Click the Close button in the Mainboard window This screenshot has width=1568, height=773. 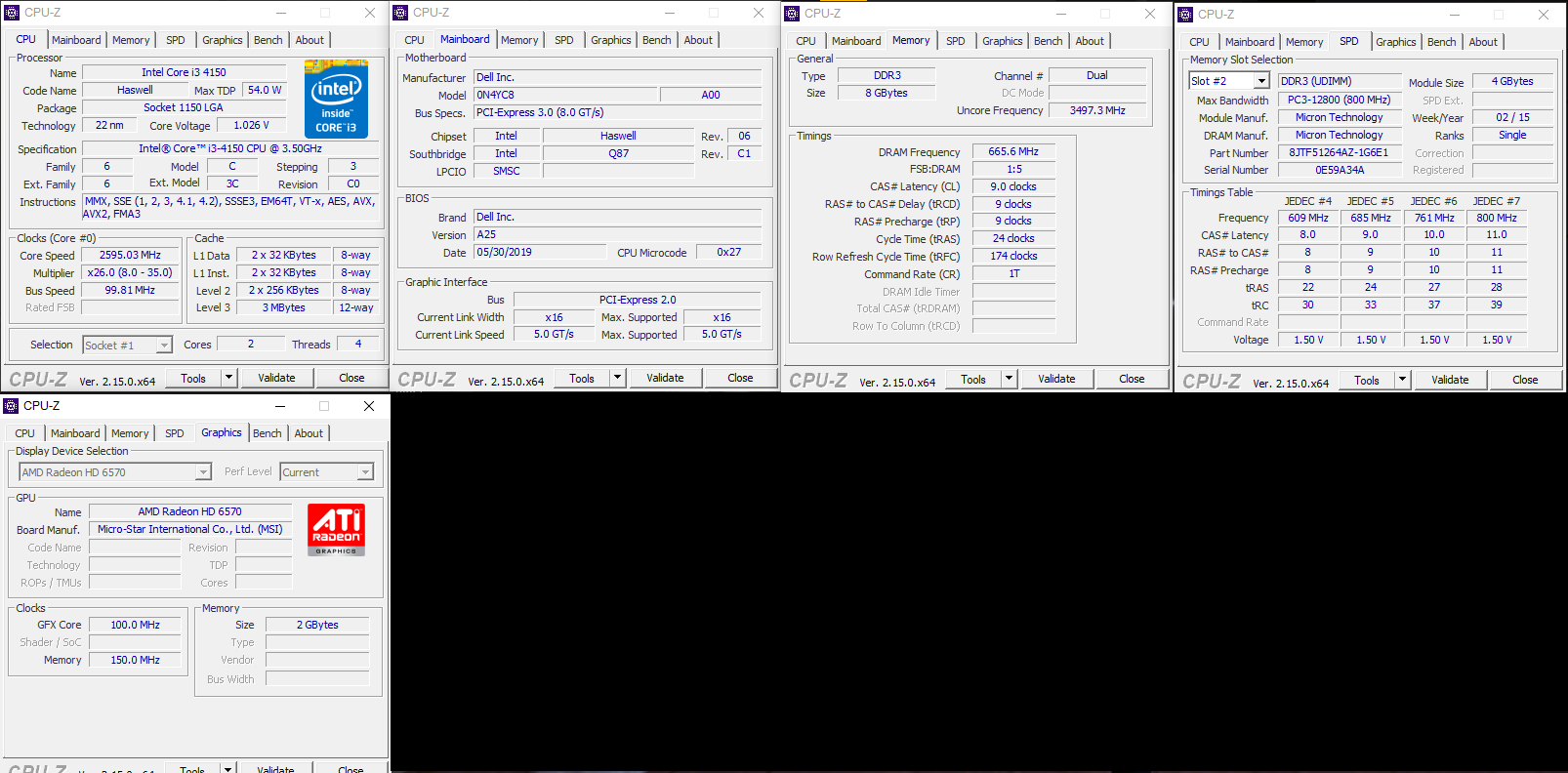740,378
